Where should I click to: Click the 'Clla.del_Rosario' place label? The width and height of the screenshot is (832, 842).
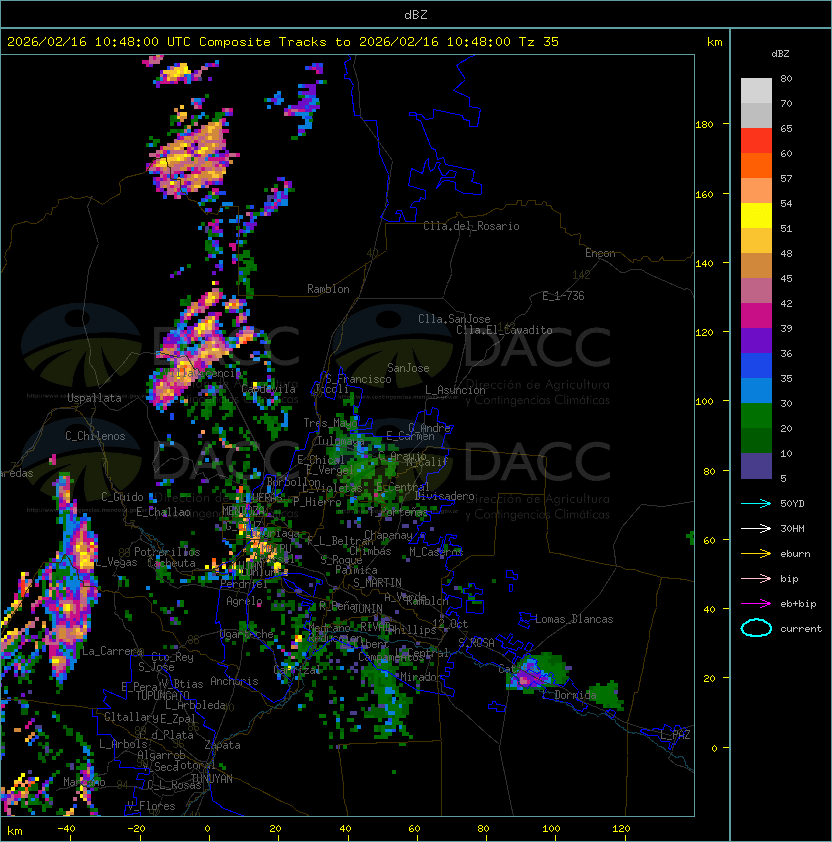tap(471, 226)
